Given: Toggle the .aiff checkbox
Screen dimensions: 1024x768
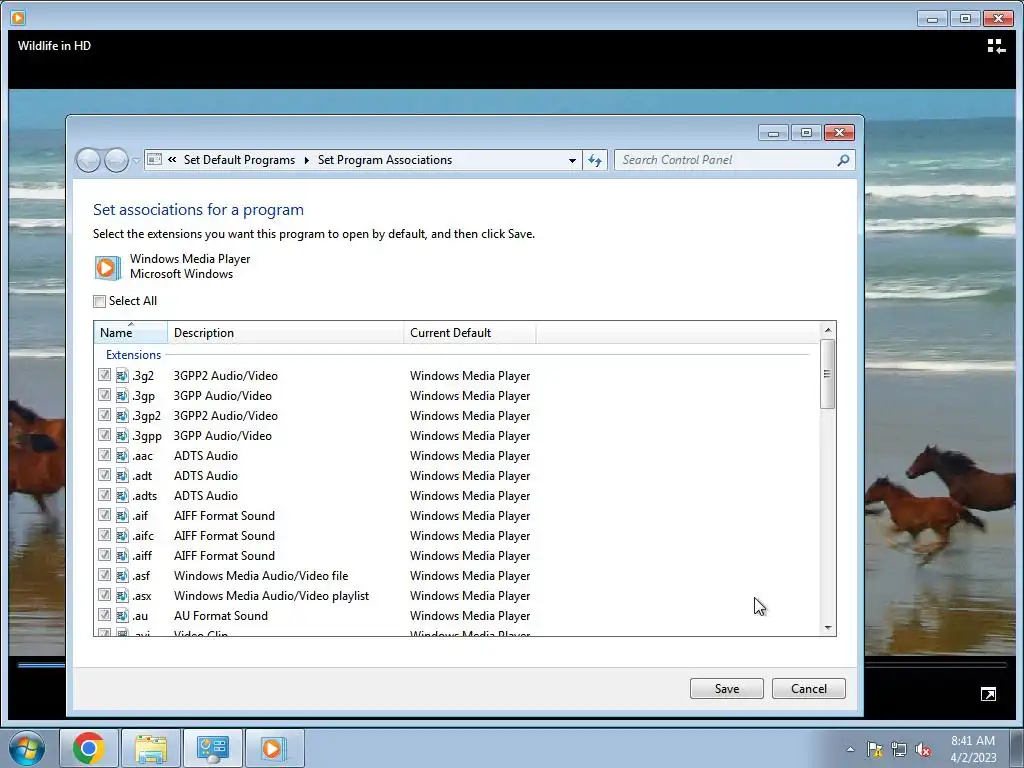Looking at the screenshot, I should point(104,555).
